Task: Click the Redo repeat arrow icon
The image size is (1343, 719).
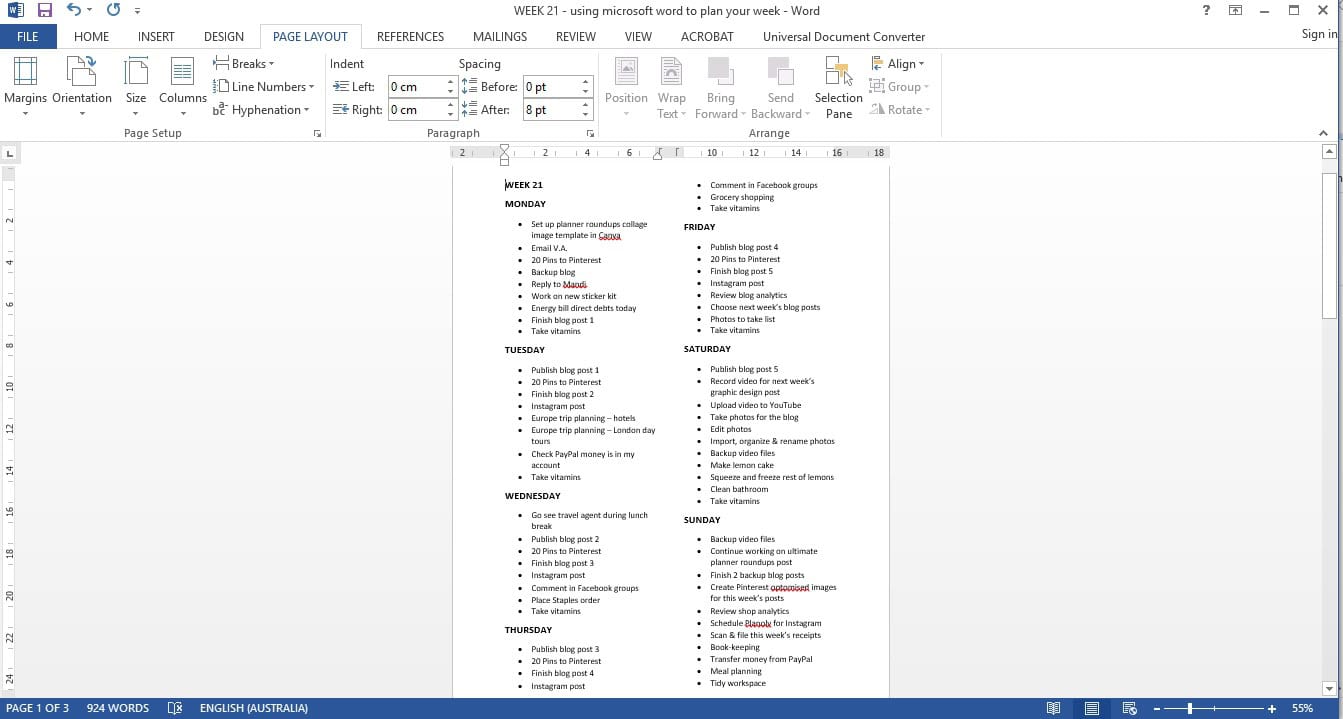Action: pos(112,11)
